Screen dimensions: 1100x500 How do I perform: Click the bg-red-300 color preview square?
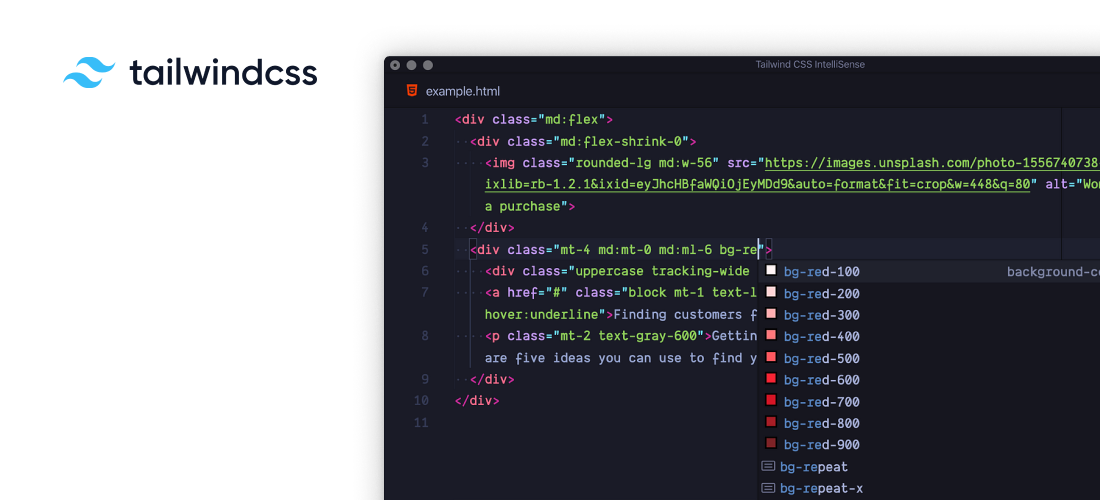pyautogui.click(x=771, y=313)
